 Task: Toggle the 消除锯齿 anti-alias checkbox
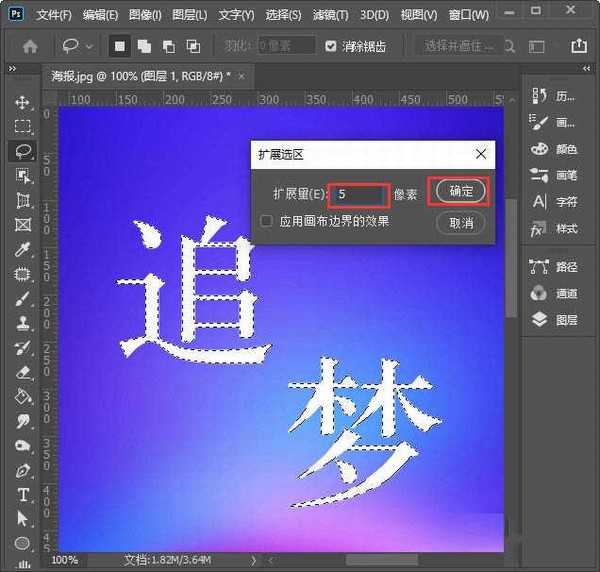[x=332, y=46]
